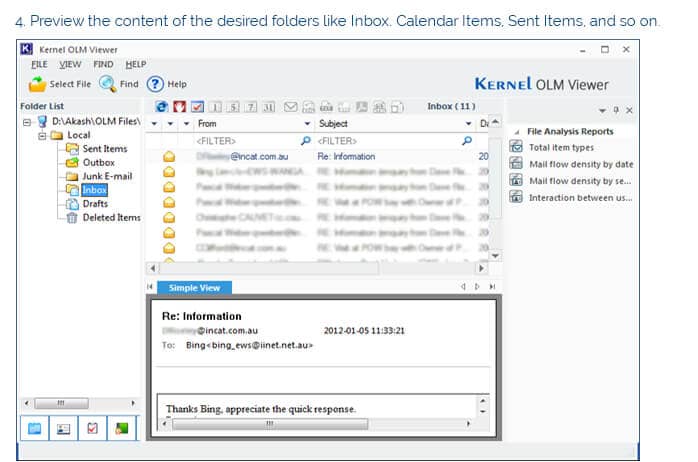This screenshot has height=462, width=698.
Task: Switch to contacts view icon at bottom-left
Action: click(x=63, y=428)
